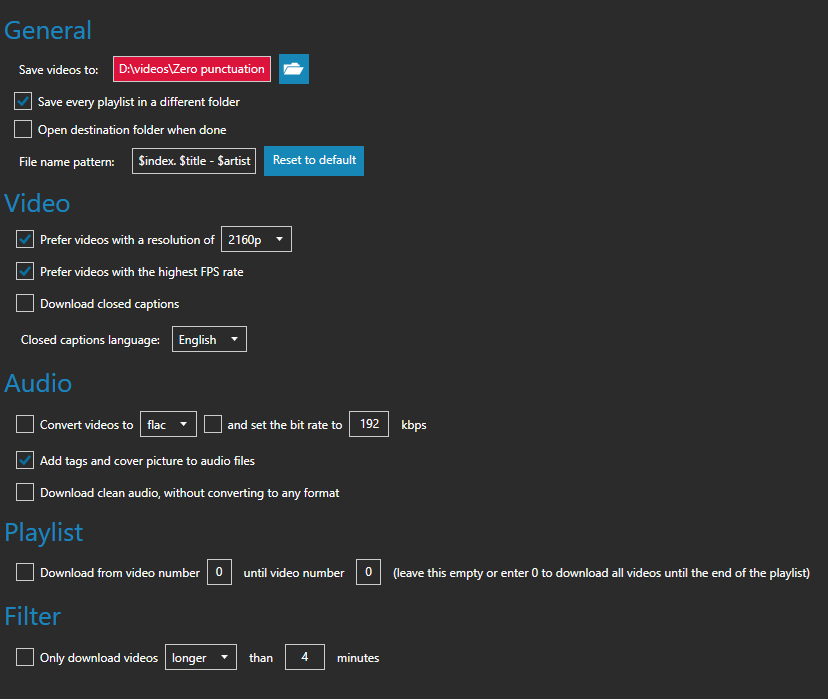Check the Convert videos to checkbox

tap(25, 424)
